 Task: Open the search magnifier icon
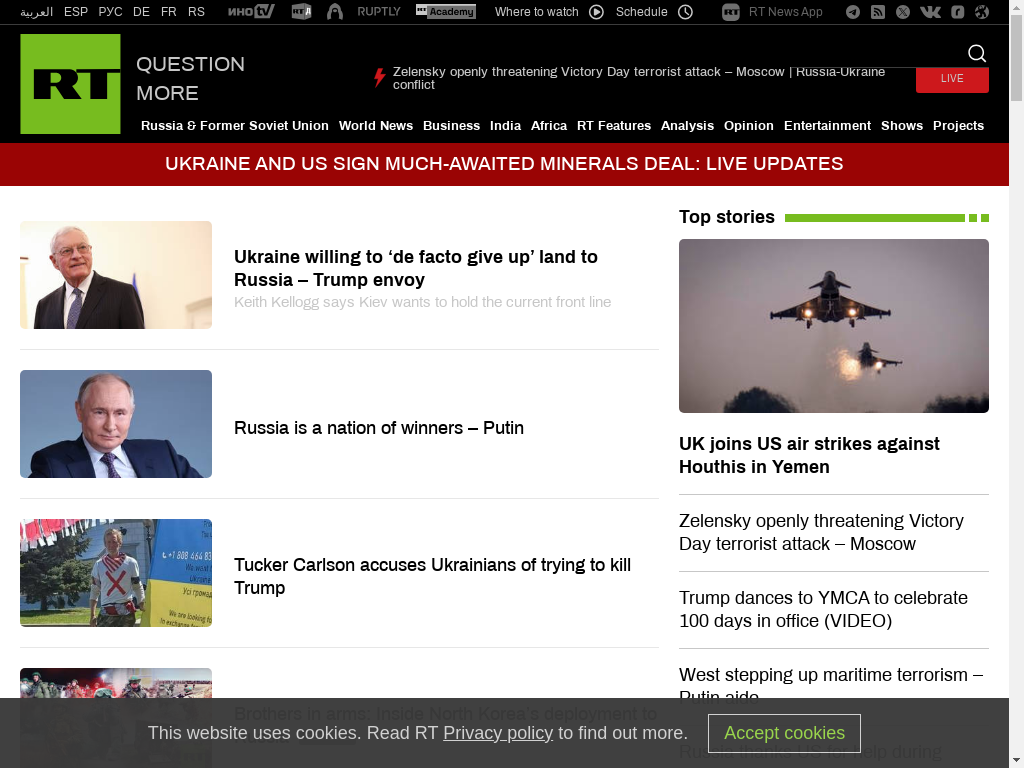[976, 54]
